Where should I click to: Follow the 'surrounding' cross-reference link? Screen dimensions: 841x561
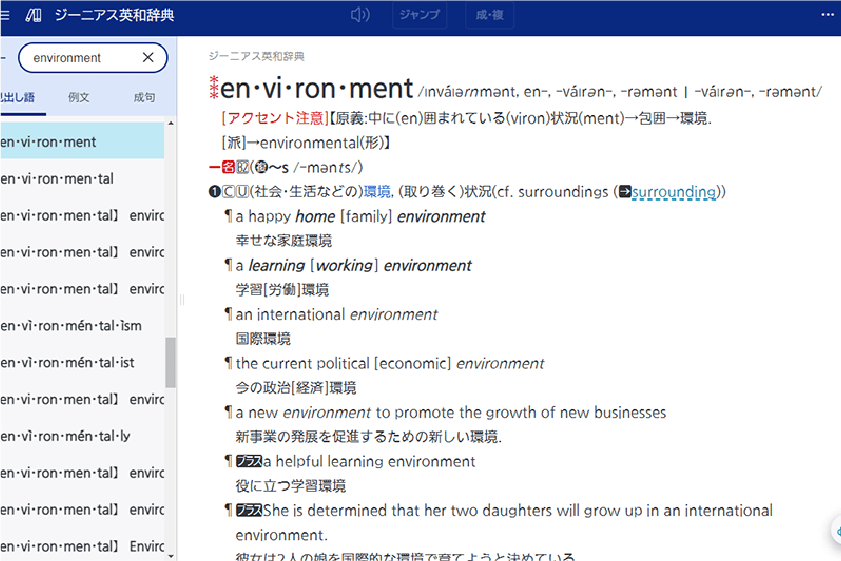674,192
